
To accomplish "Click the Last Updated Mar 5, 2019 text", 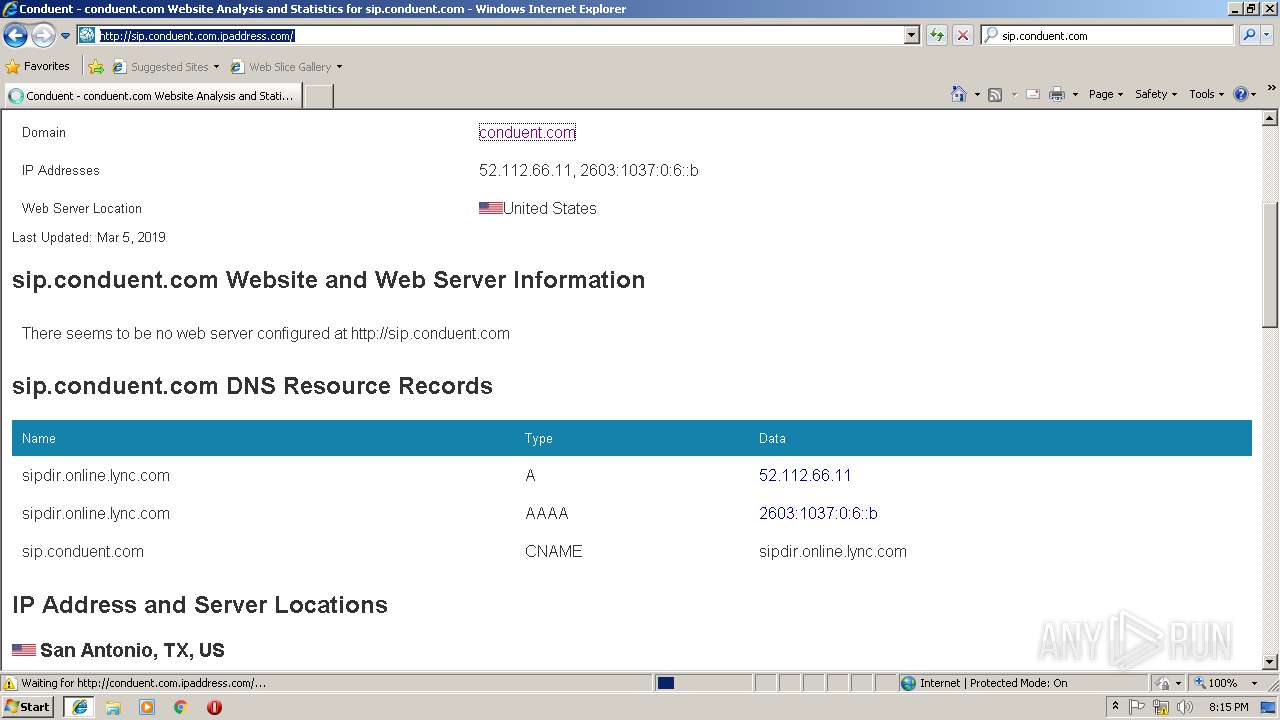I will [89, 237].
